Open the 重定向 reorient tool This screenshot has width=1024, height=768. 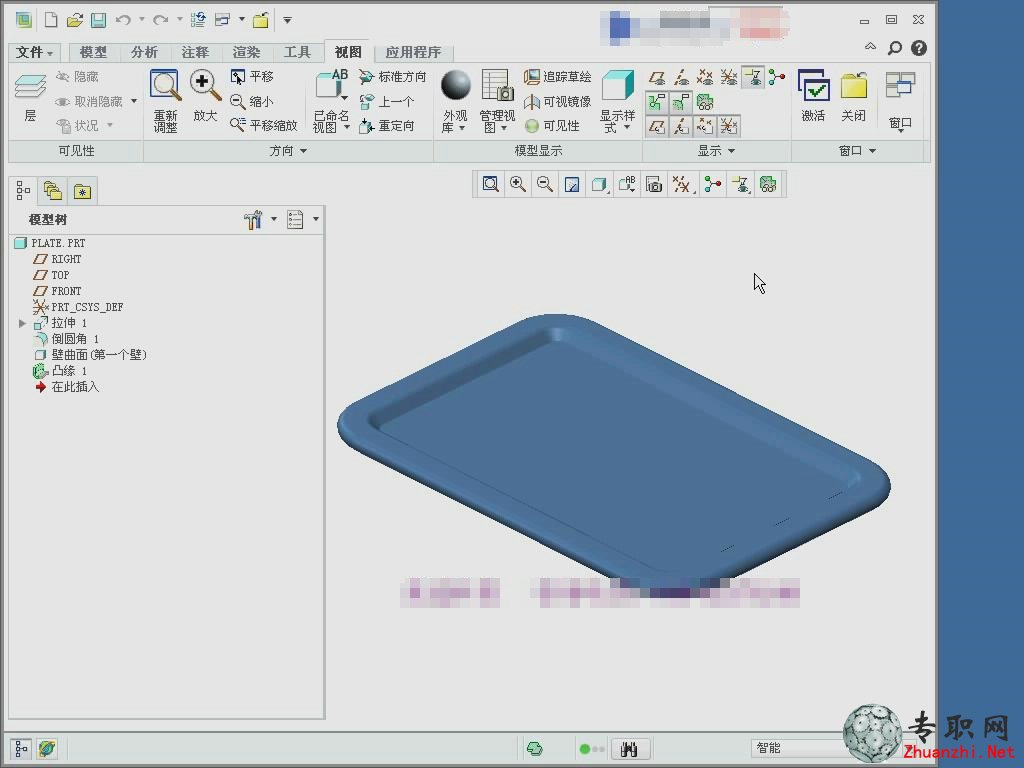pyautogui.click(x=387, y=125)
